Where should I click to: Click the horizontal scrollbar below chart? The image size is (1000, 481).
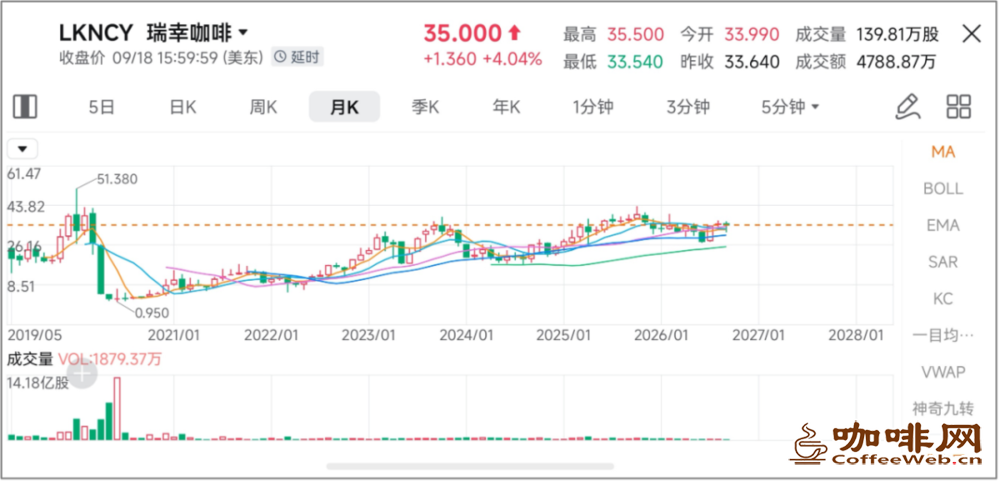tap(470, 466)
